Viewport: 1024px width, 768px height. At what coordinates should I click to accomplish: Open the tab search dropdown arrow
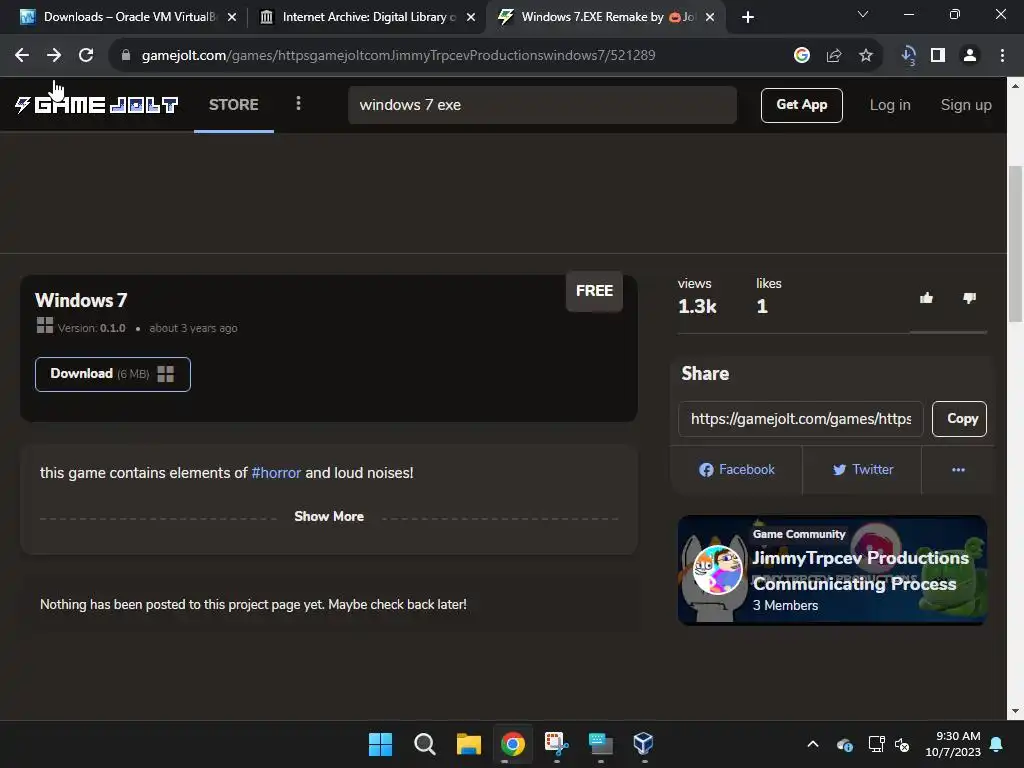coord(863,14)
